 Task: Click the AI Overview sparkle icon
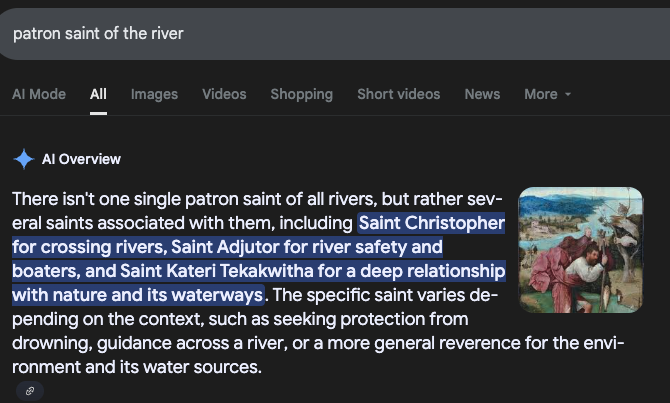coord(23,159)
